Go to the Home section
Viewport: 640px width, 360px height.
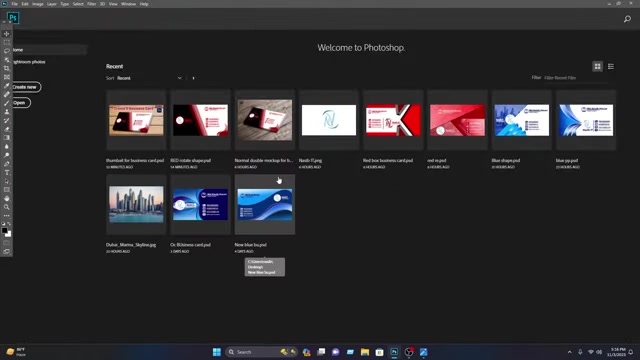[49, 50]
